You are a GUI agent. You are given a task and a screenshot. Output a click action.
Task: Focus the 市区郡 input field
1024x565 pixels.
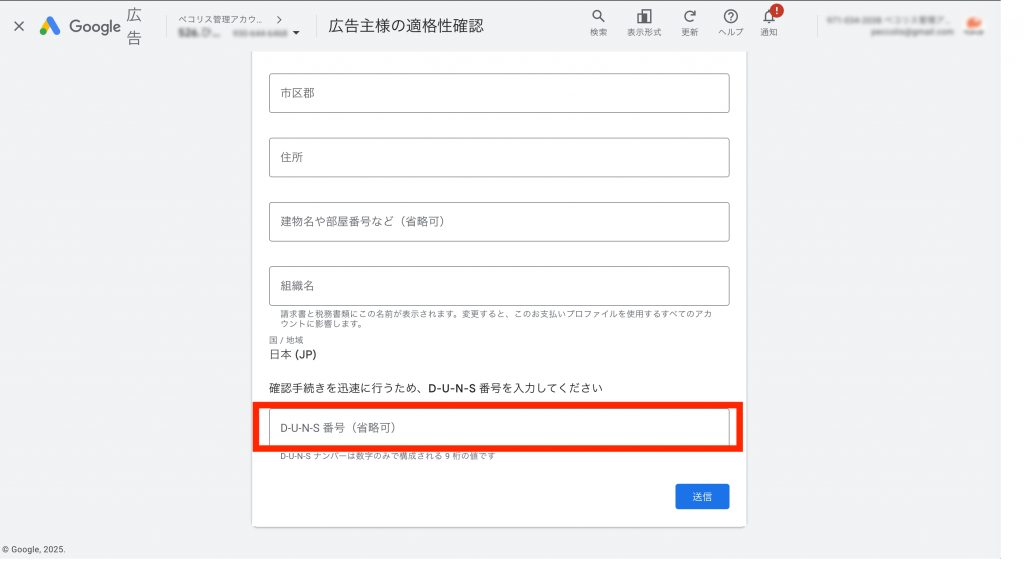[498, 93]
